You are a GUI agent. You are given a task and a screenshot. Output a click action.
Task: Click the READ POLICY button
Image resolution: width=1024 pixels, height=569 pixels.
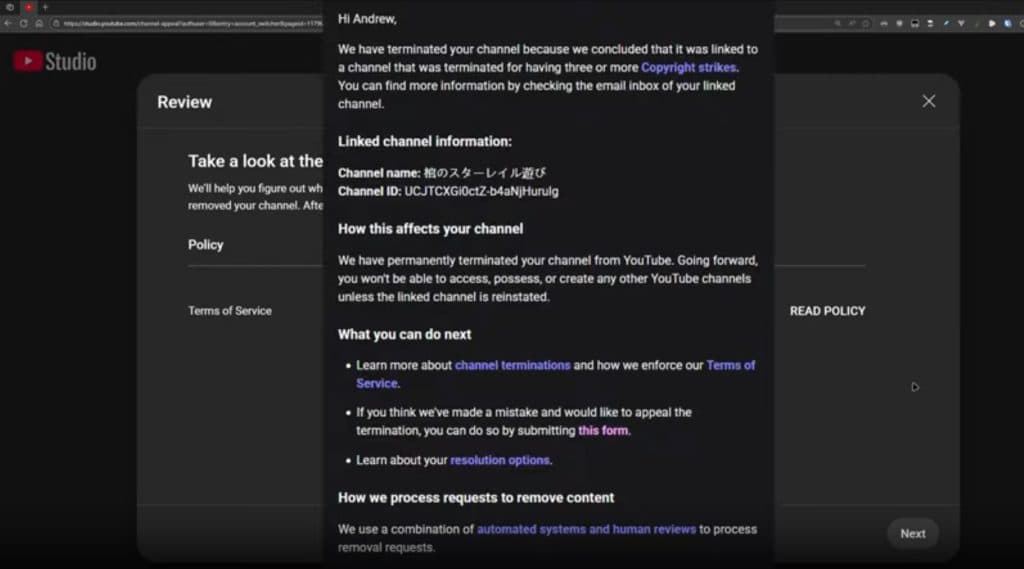[x=827, y=311]
